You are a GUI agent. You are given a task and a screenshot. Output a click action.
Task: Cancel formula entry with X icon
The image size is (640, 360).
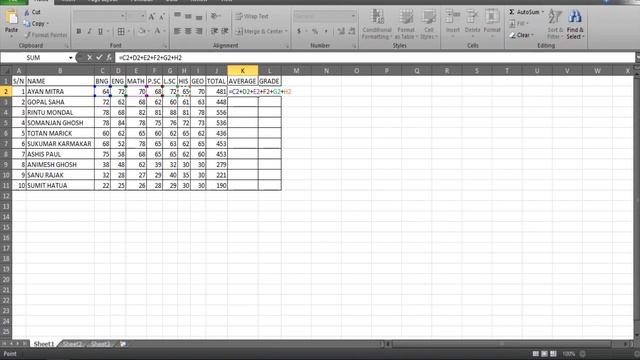click(89, 58)
